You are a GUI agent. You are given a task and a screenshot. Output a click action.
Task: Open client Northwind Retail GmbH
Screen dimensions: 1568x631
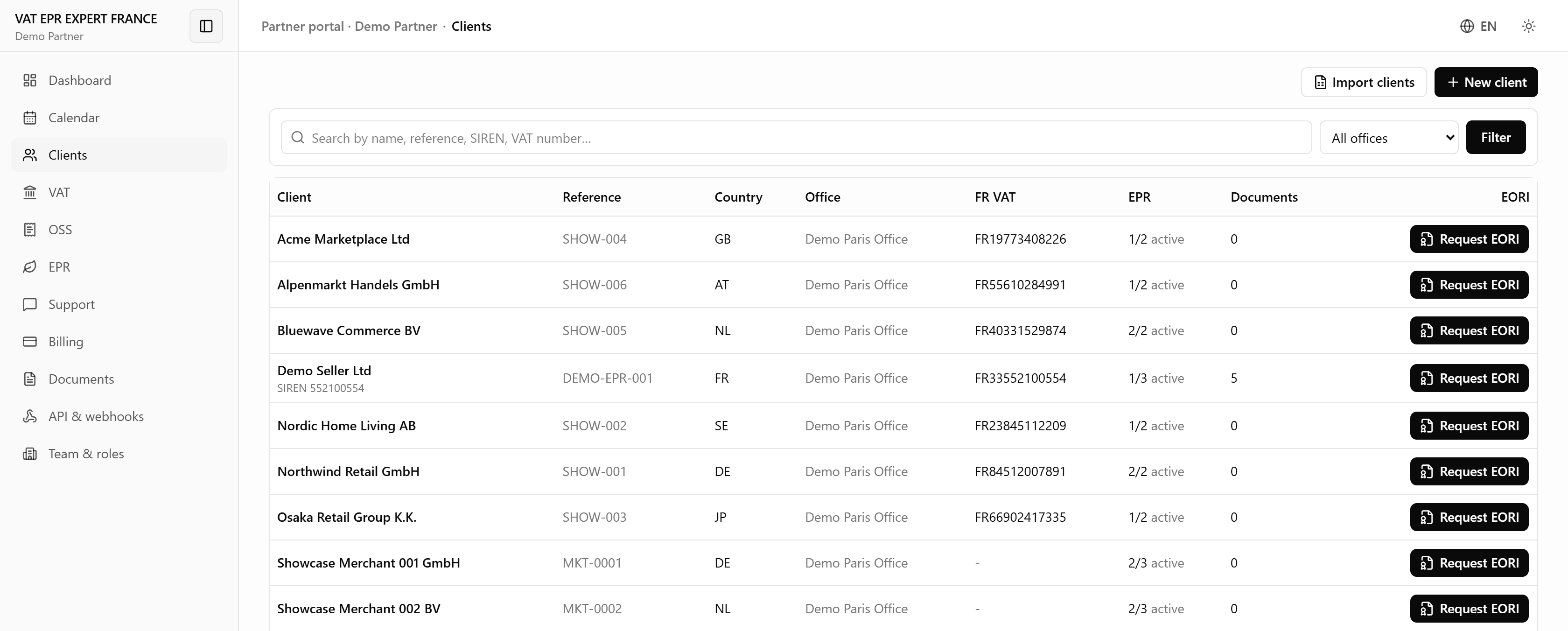348,471
